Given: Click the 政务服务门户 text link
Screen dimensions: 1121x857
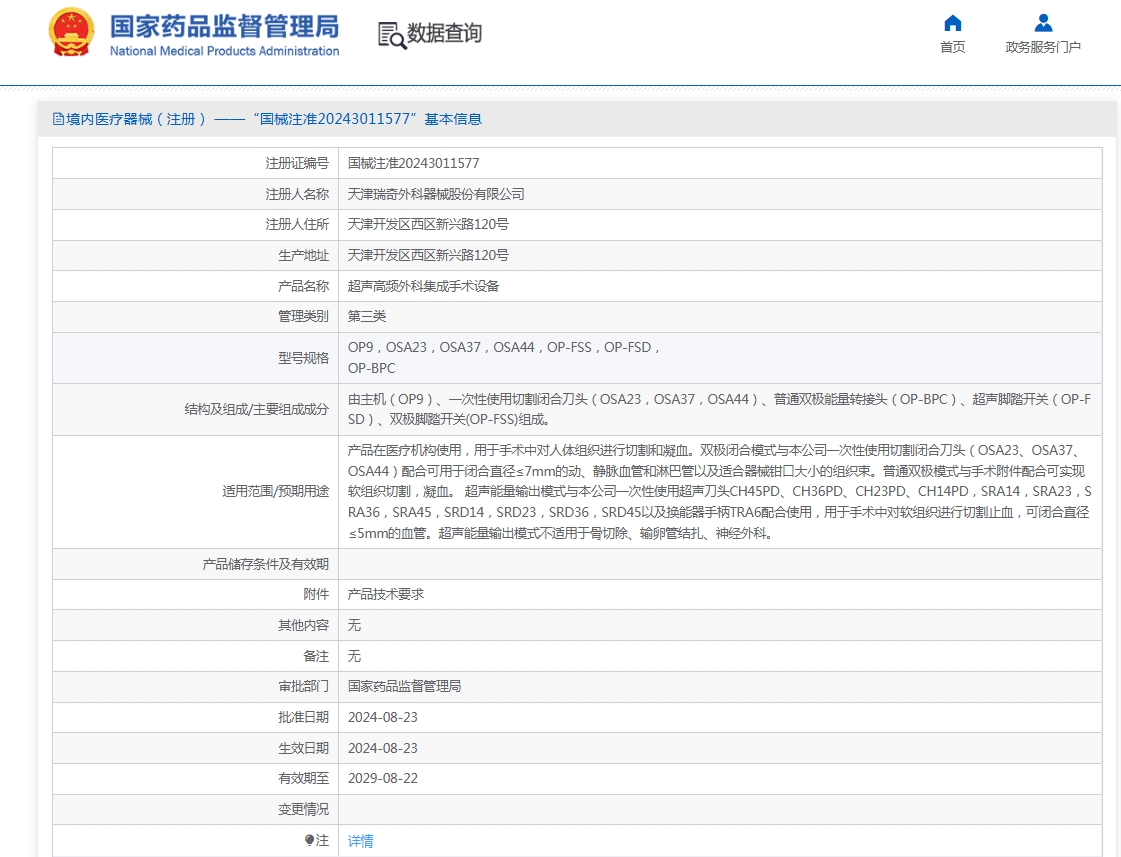Looking at the screenshot, I should 1043,47.
